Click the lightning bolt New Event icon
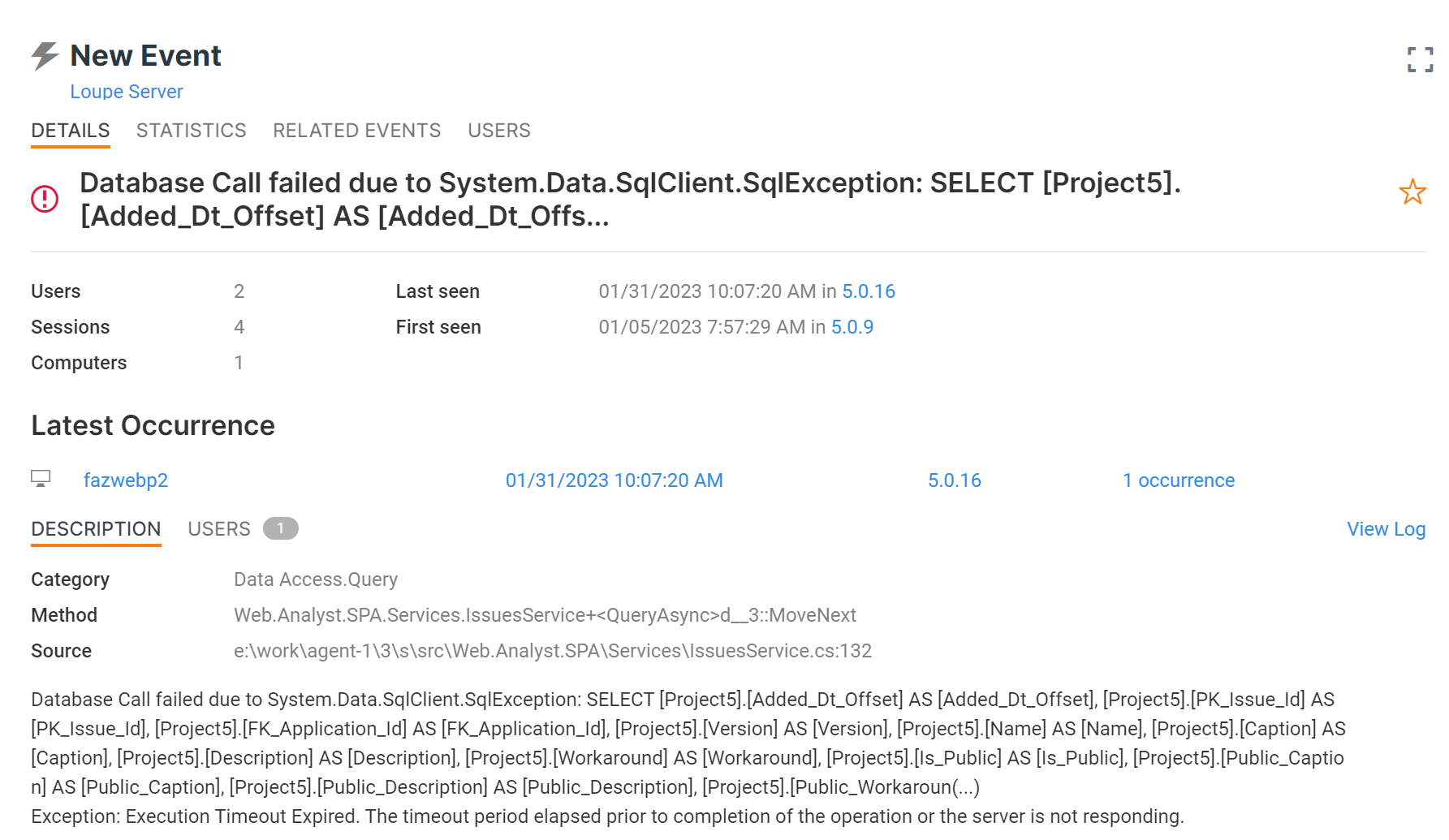Viewport: 1449px width, 840px height. tap(45, 56)
